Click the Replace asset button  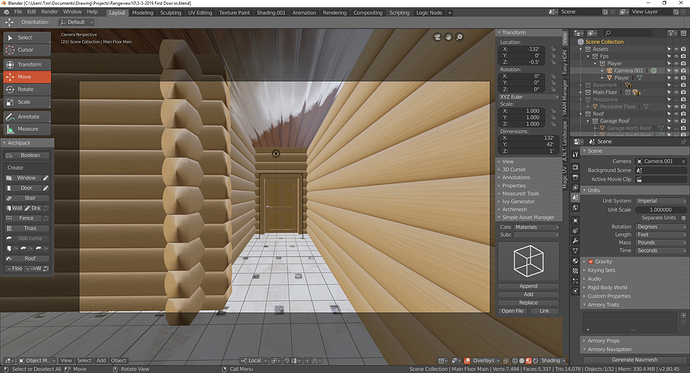(x=528, y=303)
